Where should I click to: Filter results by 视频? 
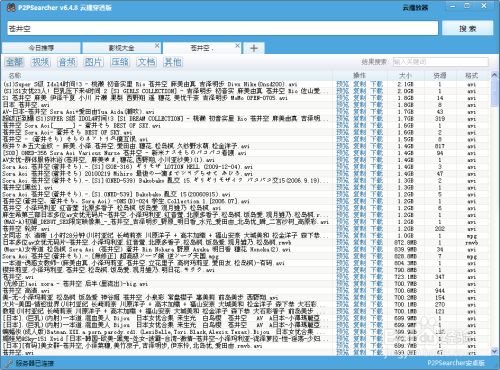tap(41, 62)
